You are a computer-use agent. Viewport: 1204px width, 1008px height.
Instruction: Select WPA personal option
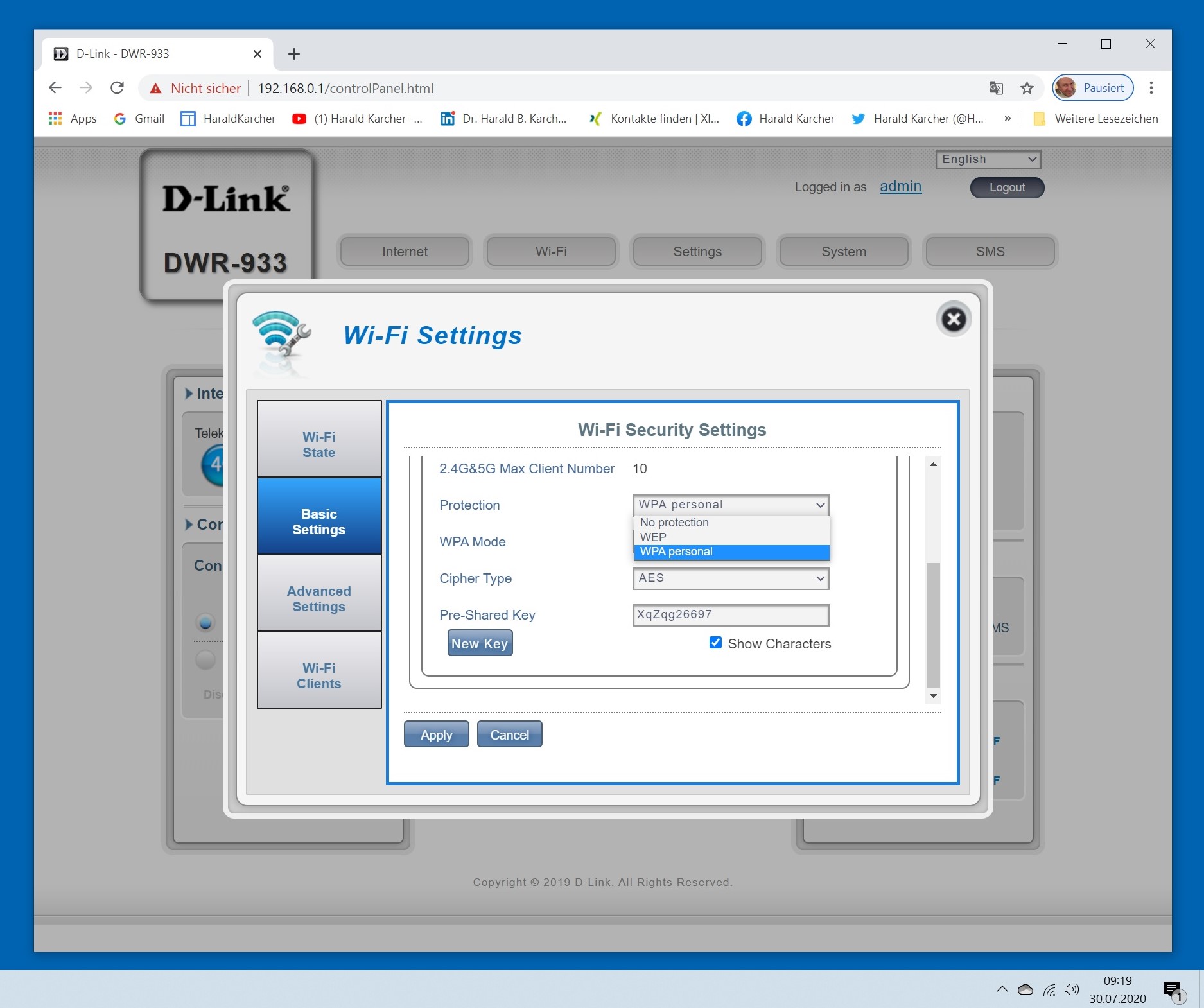[731, 552]
